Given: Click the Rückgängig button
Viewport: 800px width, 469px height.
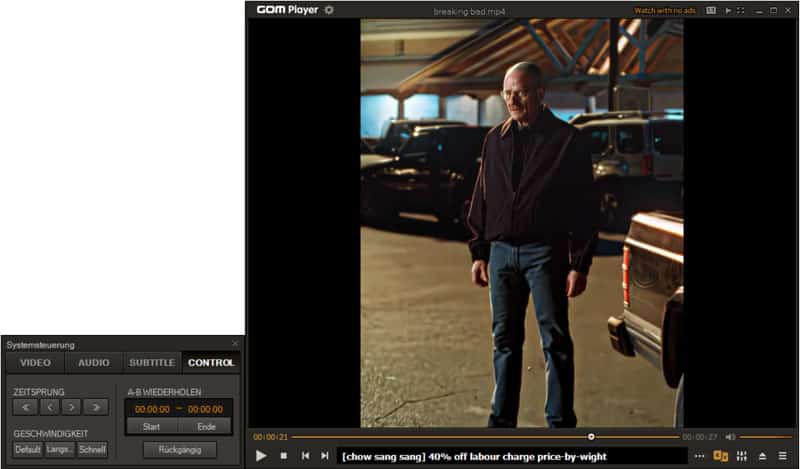Looking at the screenshot, I should [180, 450].
